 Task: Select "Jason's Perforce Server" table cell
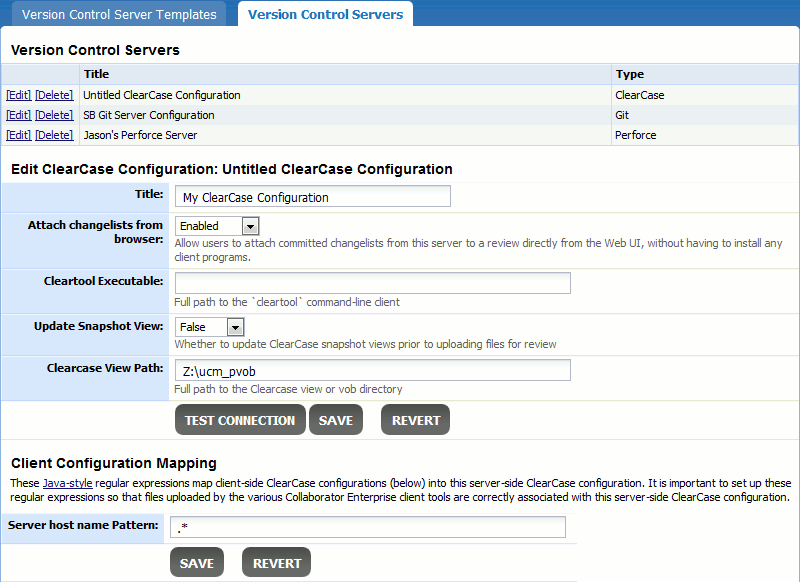point(345,135)
